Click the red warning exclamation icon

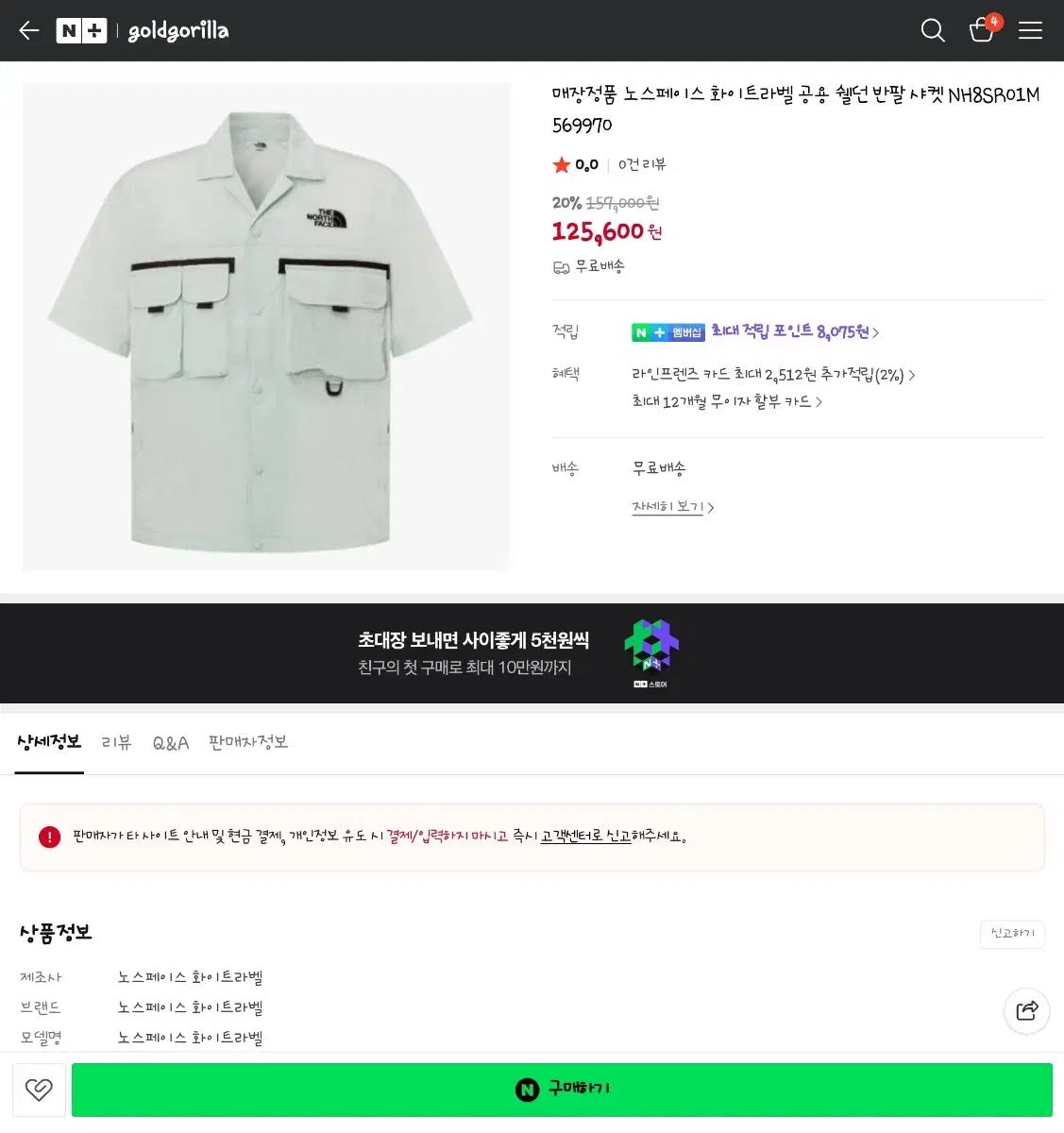coord(49,837)
